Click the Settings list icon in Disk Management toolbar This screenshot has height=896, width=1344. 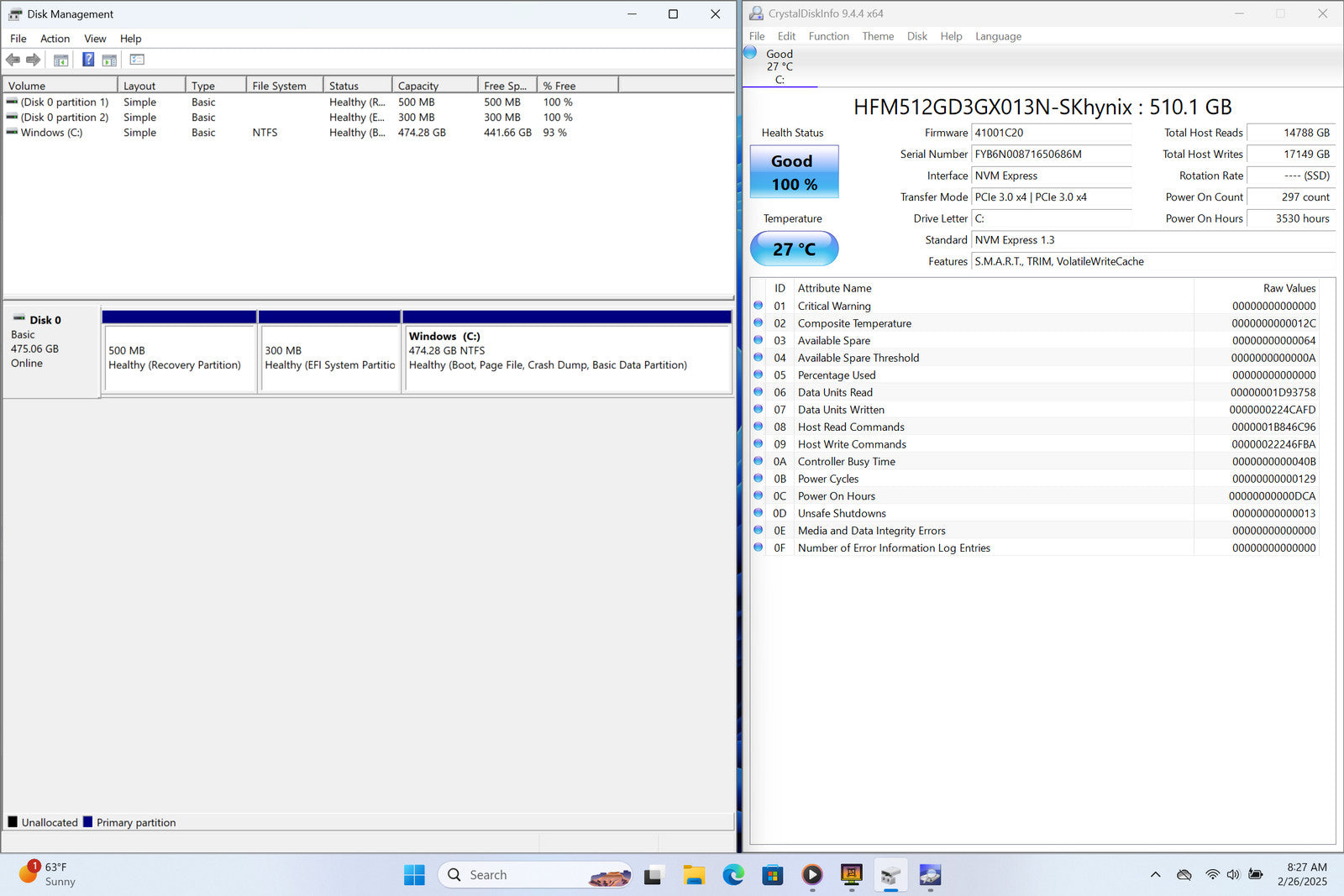tap(137, 60)
